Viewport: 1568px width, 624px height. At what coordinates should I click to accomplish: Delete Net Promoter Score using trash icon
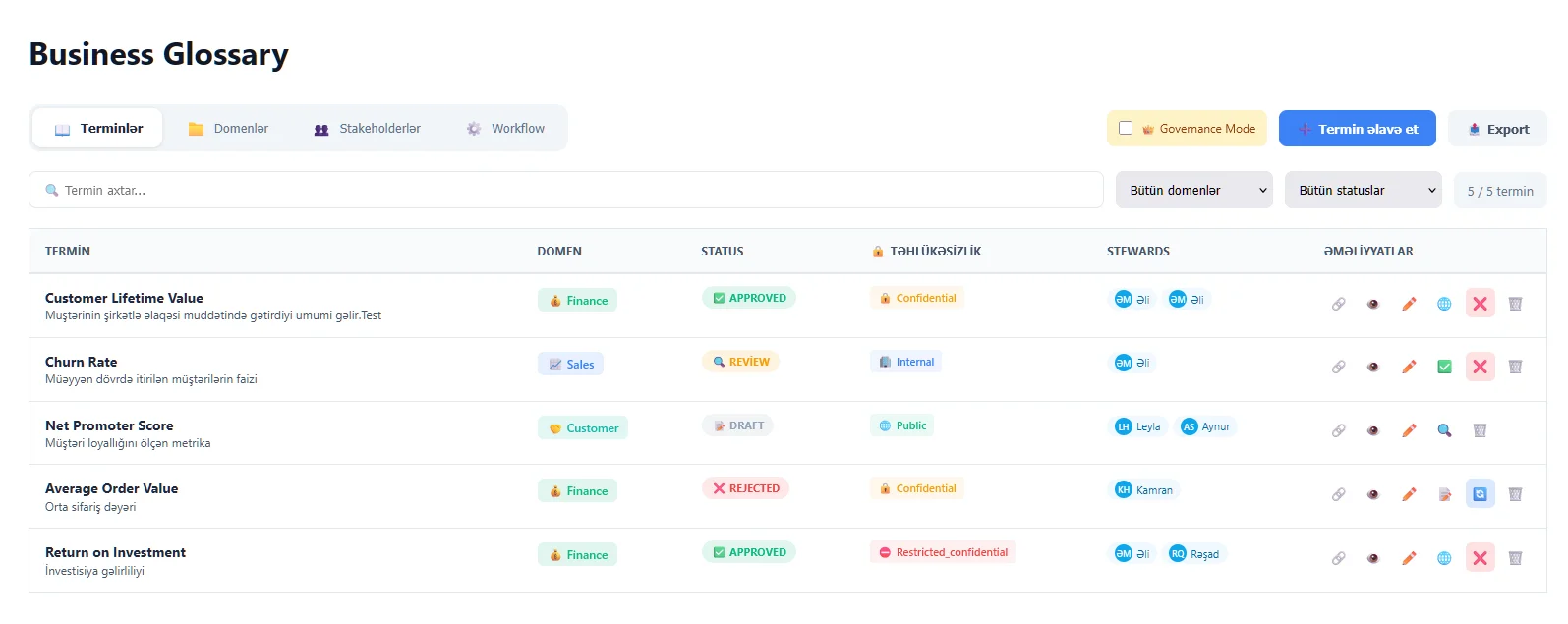coord(1480,430)
